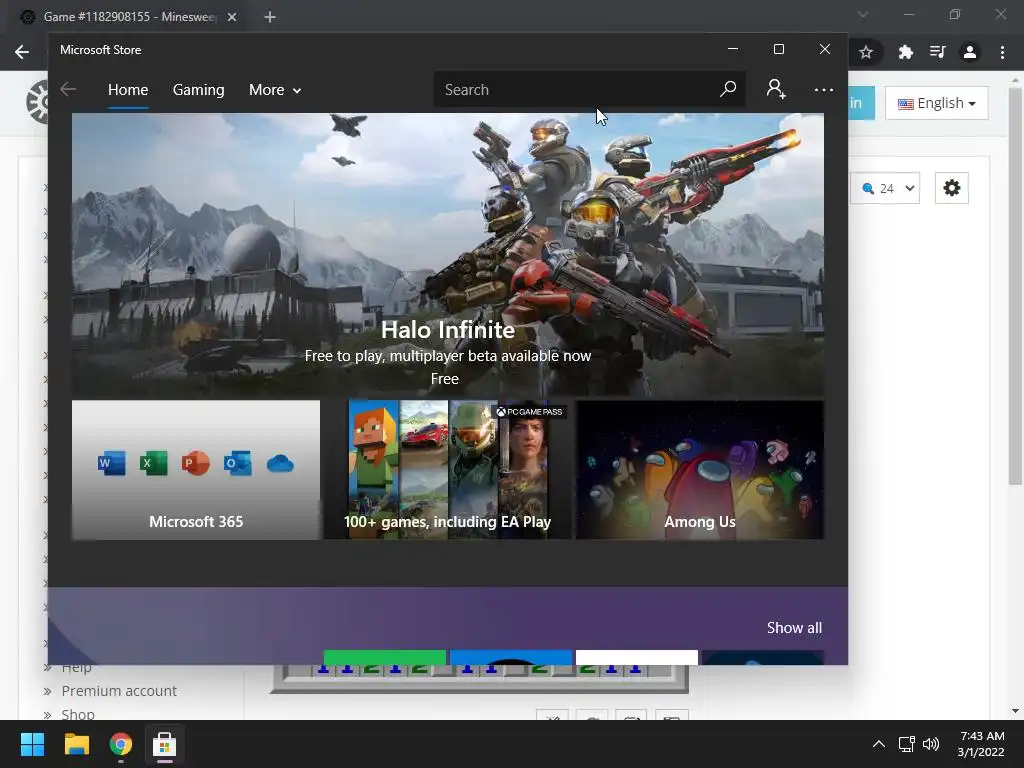Click the Store Search input field
Screen dimensions: 1024x768
pos(590,89)
